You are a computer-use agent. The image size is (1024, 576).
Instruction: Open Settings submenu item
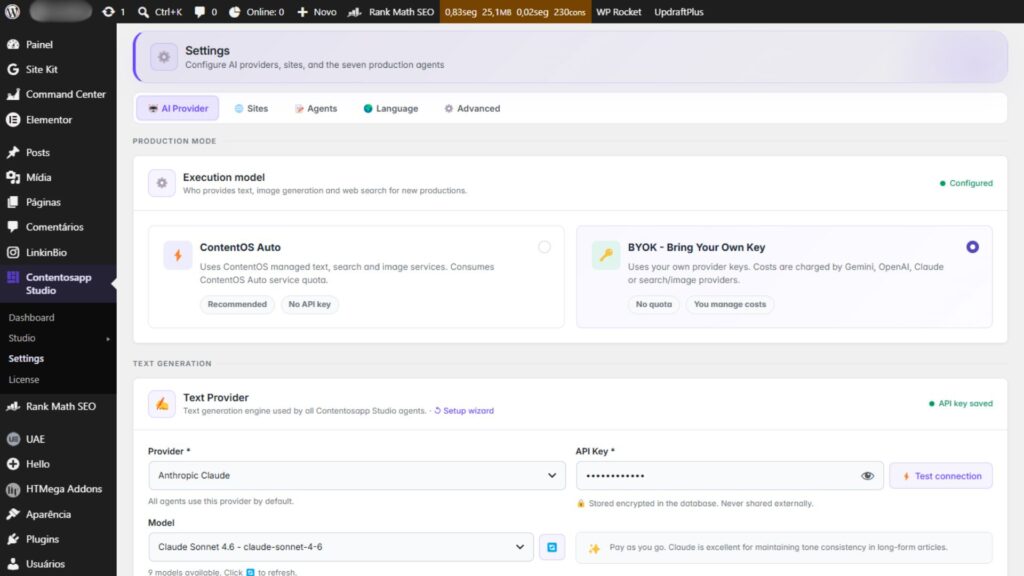(26, 359)
